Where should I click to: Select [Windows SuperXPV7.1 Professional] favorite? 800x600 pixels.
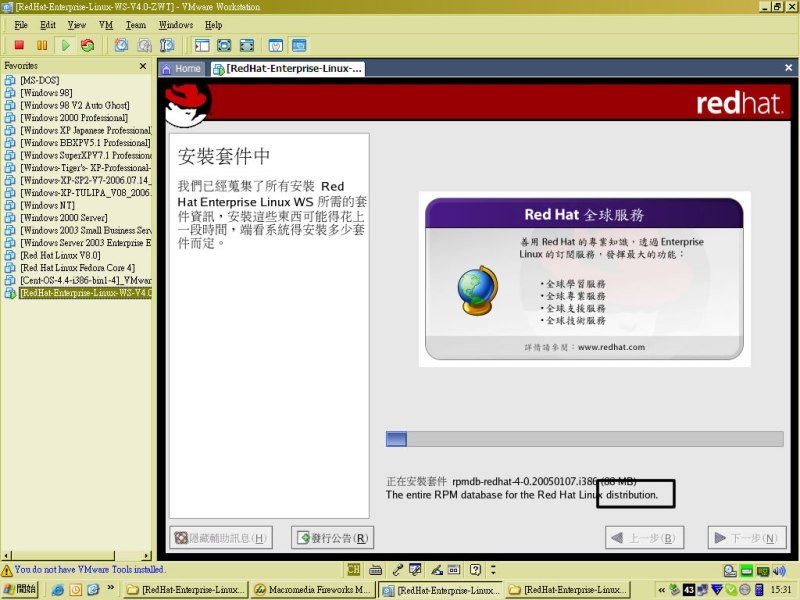78,155
